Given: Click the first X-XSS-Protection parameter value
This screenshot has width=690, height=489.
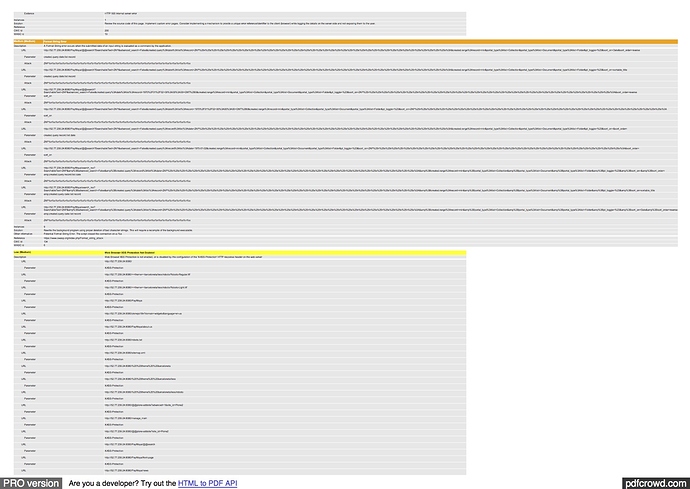Looking at the screenshot, I should [x=114, y=268].
